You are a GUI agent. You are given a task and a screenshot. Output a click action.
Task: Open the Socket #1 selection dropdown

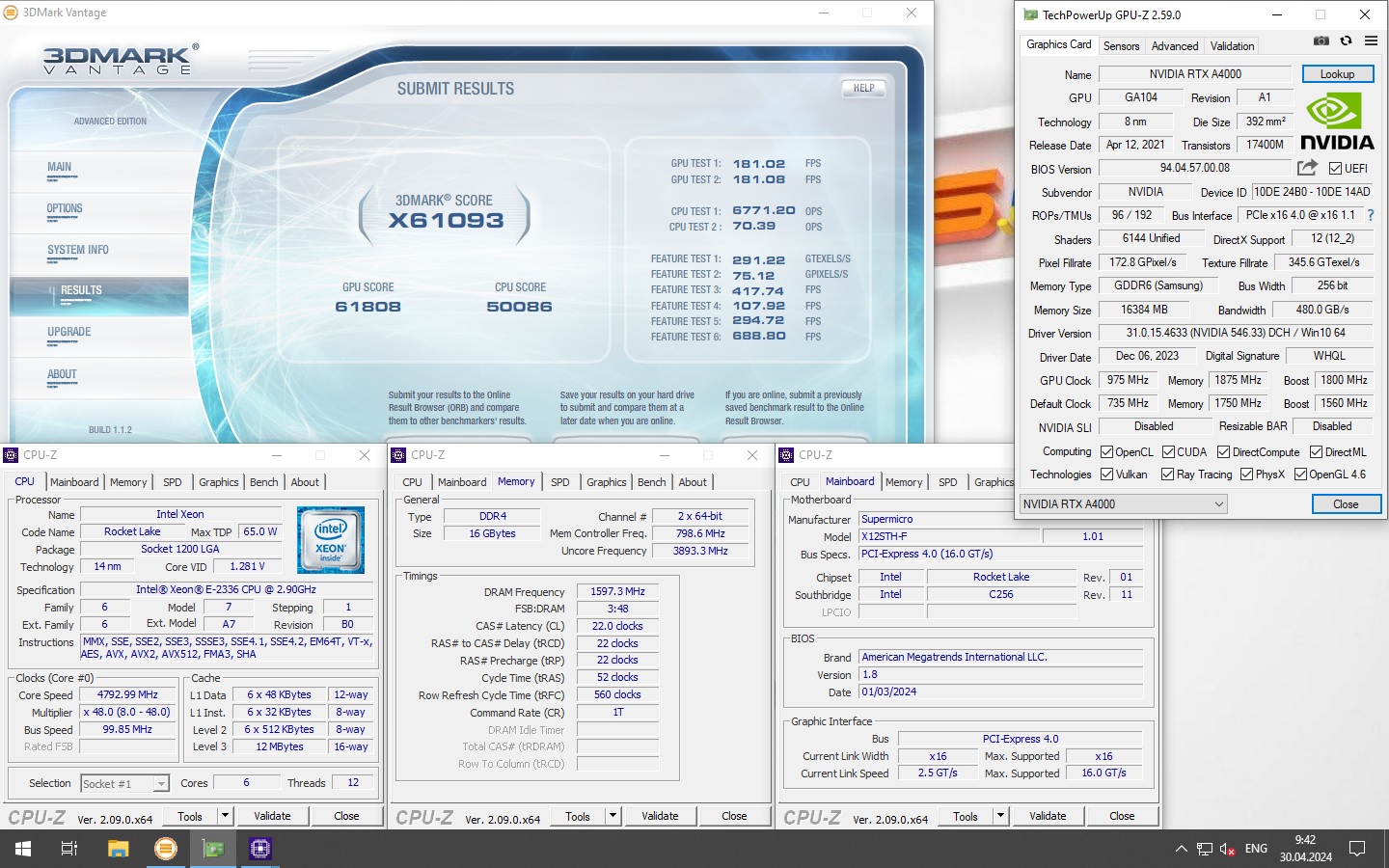(124, 784)
